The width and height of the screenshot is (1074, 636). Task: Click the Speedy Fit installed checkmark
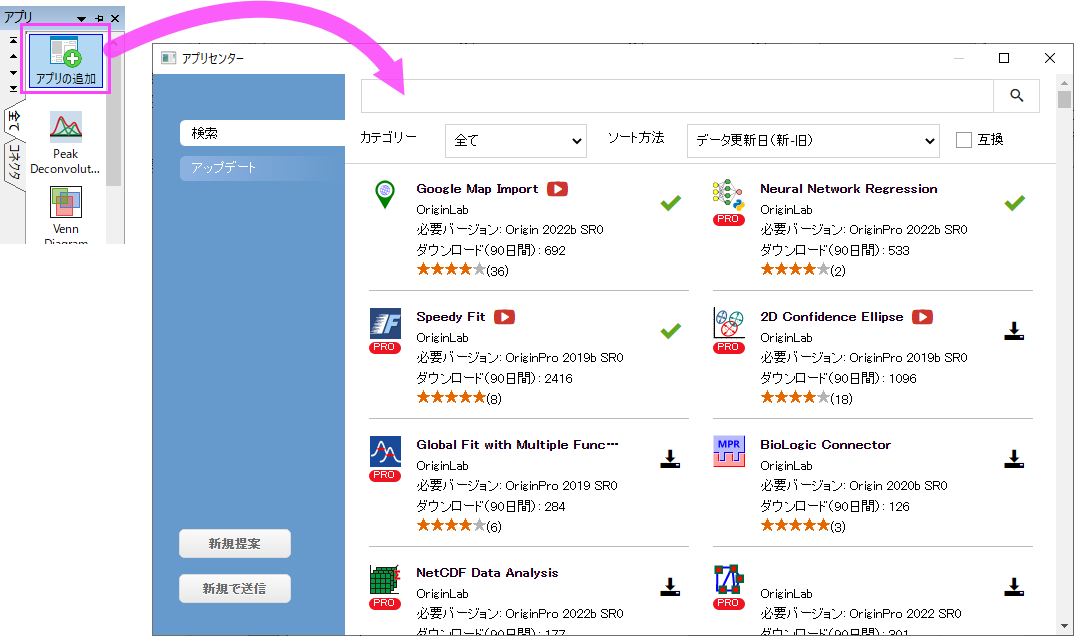671,331
